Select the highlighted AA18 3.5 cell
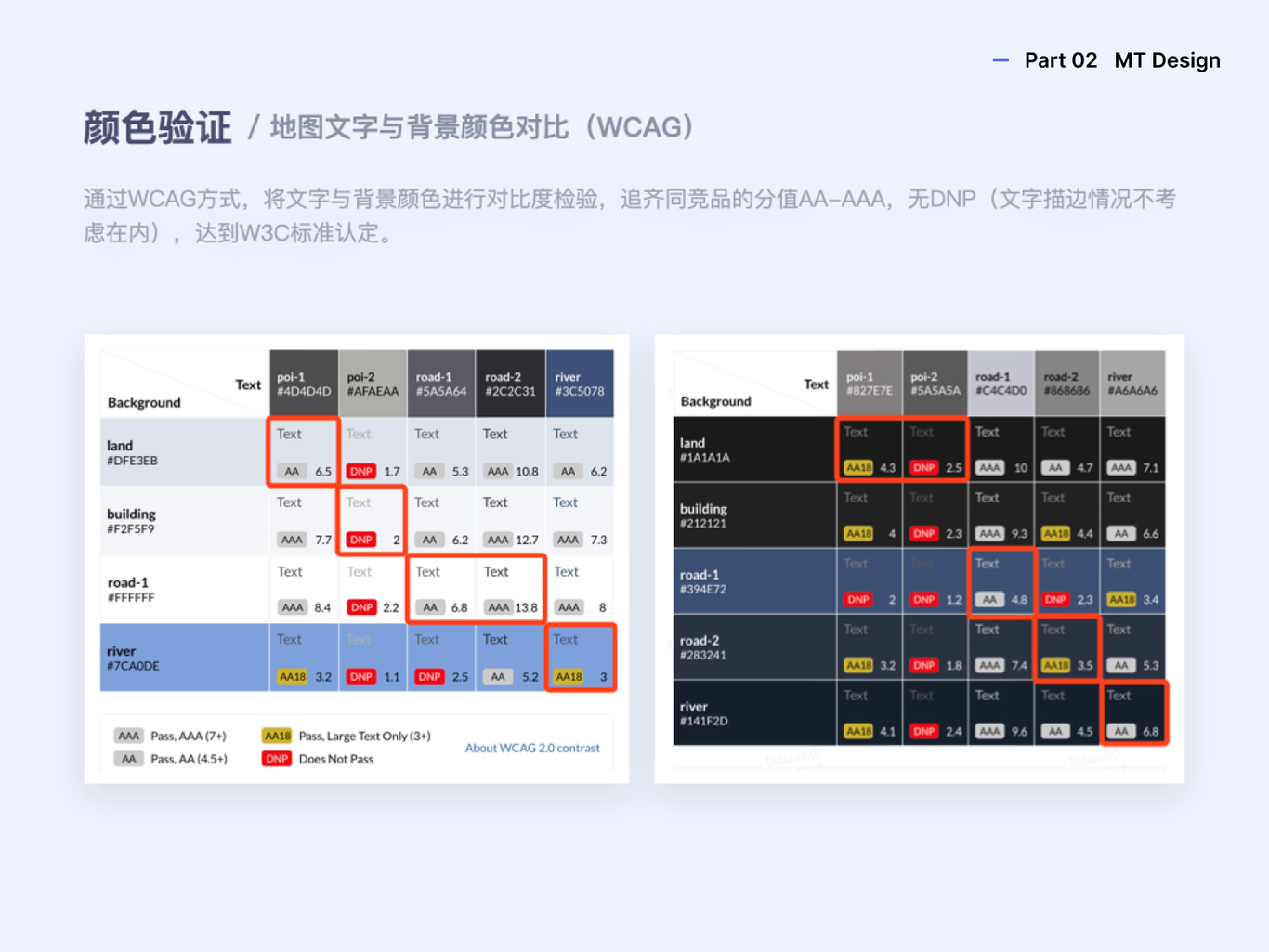This screenshot has width=1269, height=952. (x=1067, y=647)
